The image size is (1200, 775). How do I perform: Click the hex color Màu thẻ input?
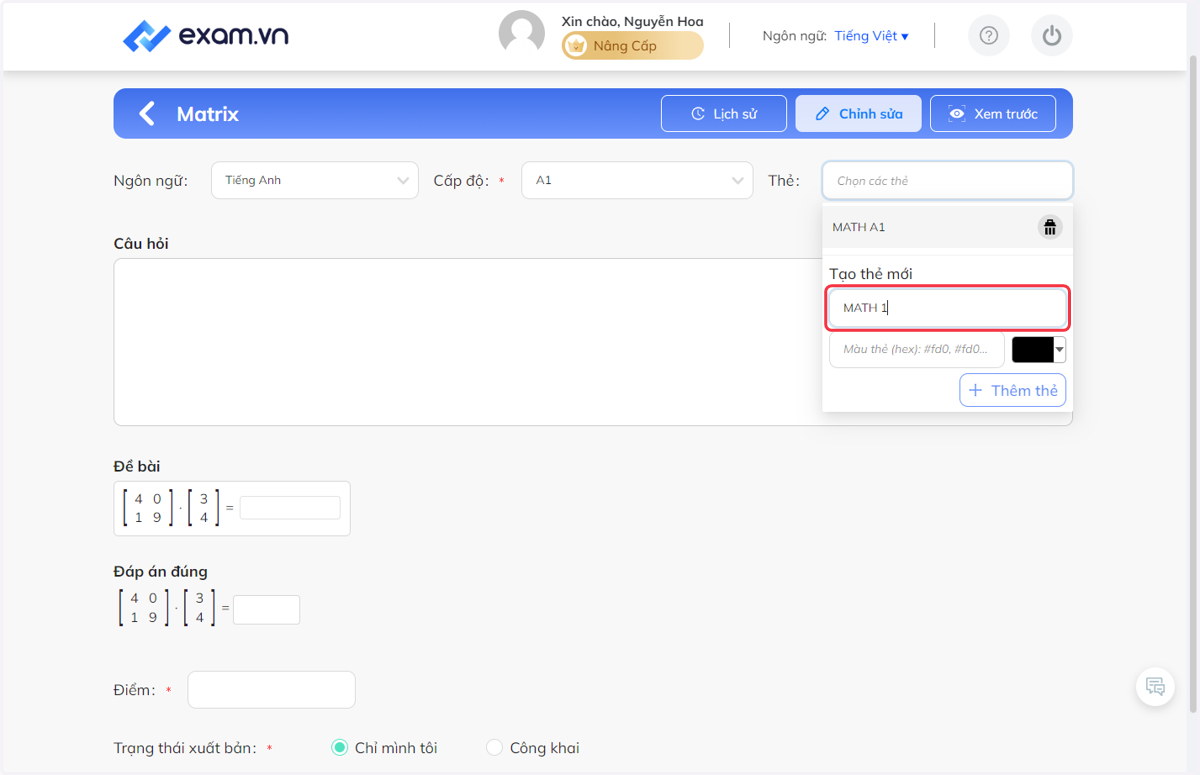(x=916, y=349)
